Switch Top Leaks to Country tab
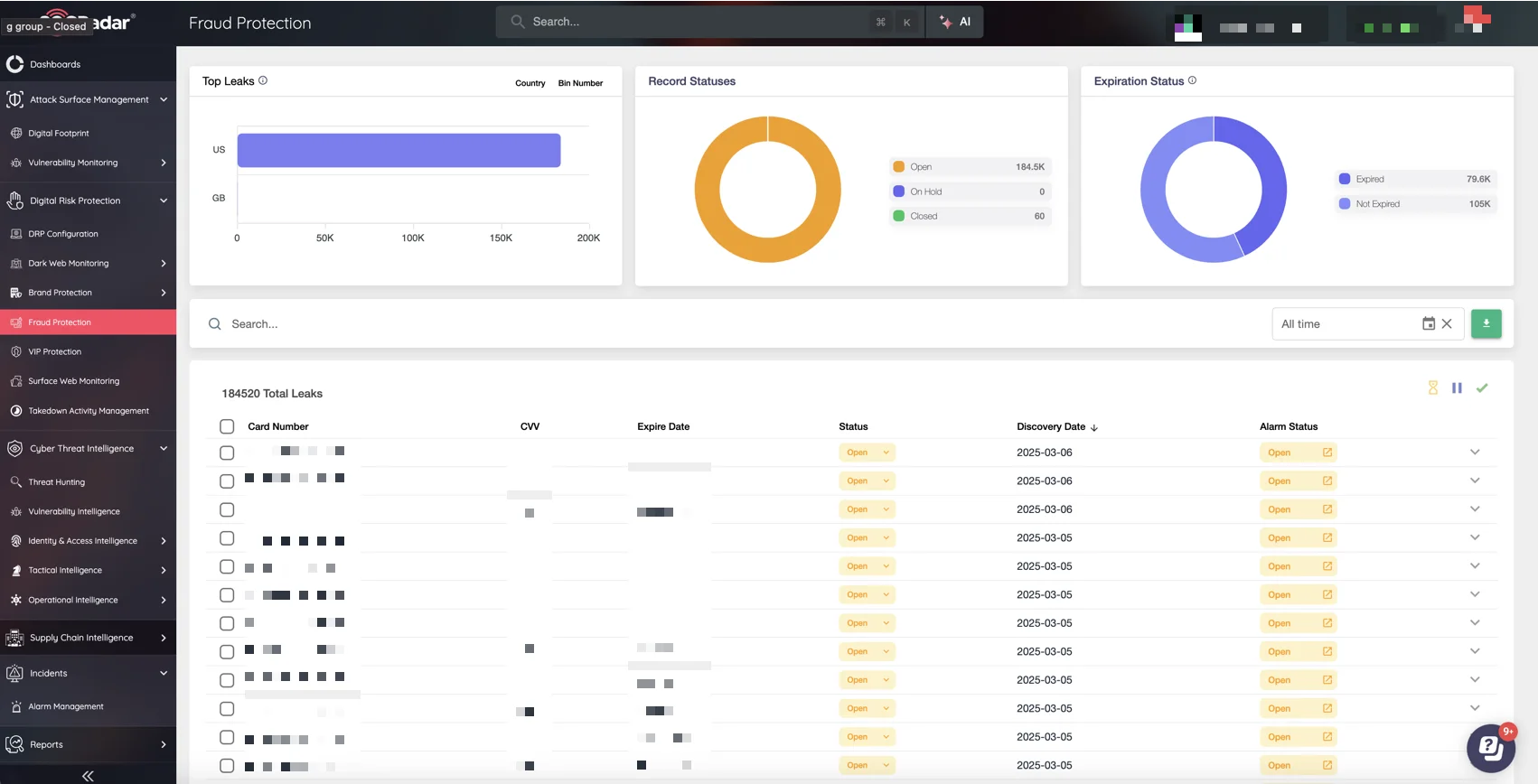Screen dimensions: 1538x784 tap(530, 83)
